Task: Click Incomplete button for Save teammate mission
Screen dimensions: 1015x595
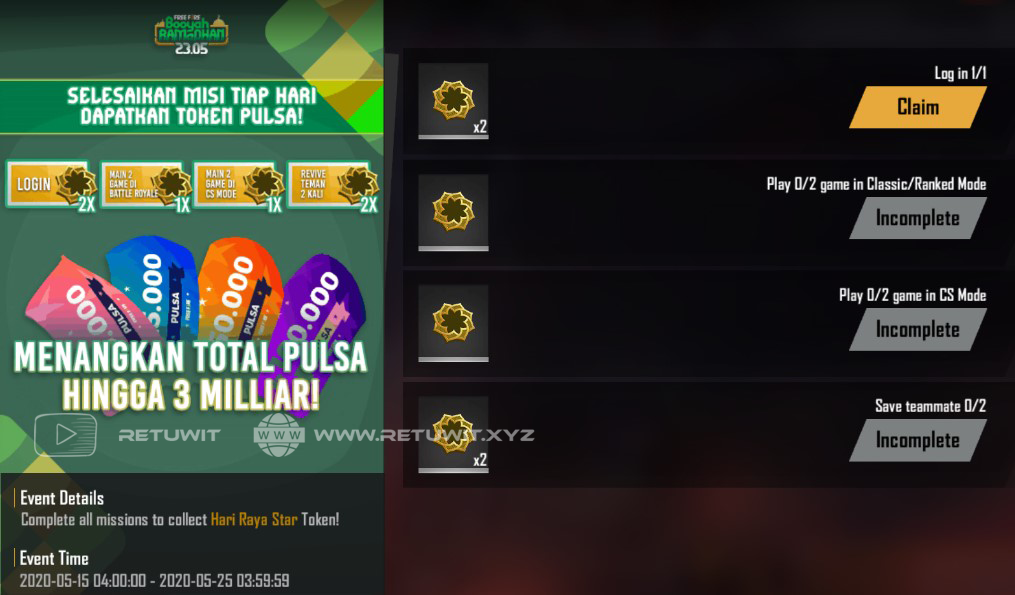Action: 918,440
